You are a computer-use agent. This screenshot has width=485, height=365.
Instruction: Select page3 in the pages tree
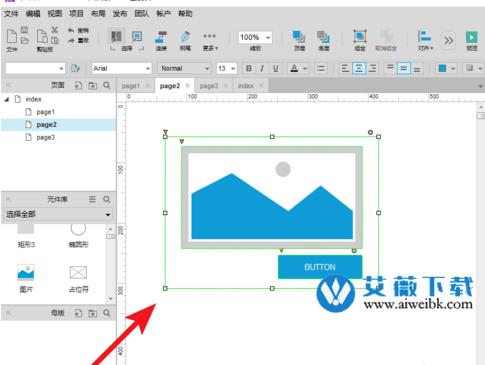pyautogui.click(x=45, y=137)
